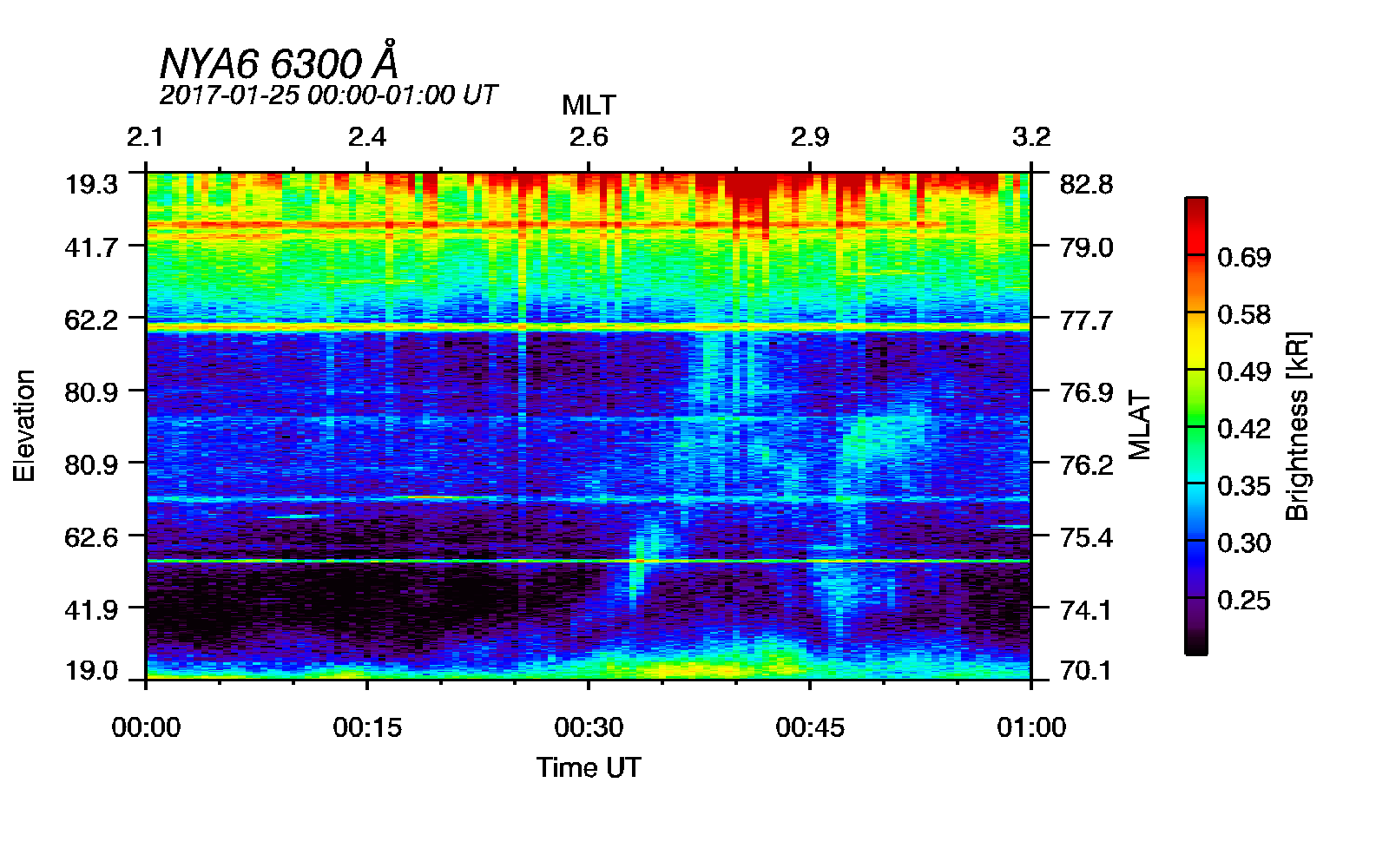Click the "MLT" axis title above the plot
1389x868 pixels.
click(589, 105)
